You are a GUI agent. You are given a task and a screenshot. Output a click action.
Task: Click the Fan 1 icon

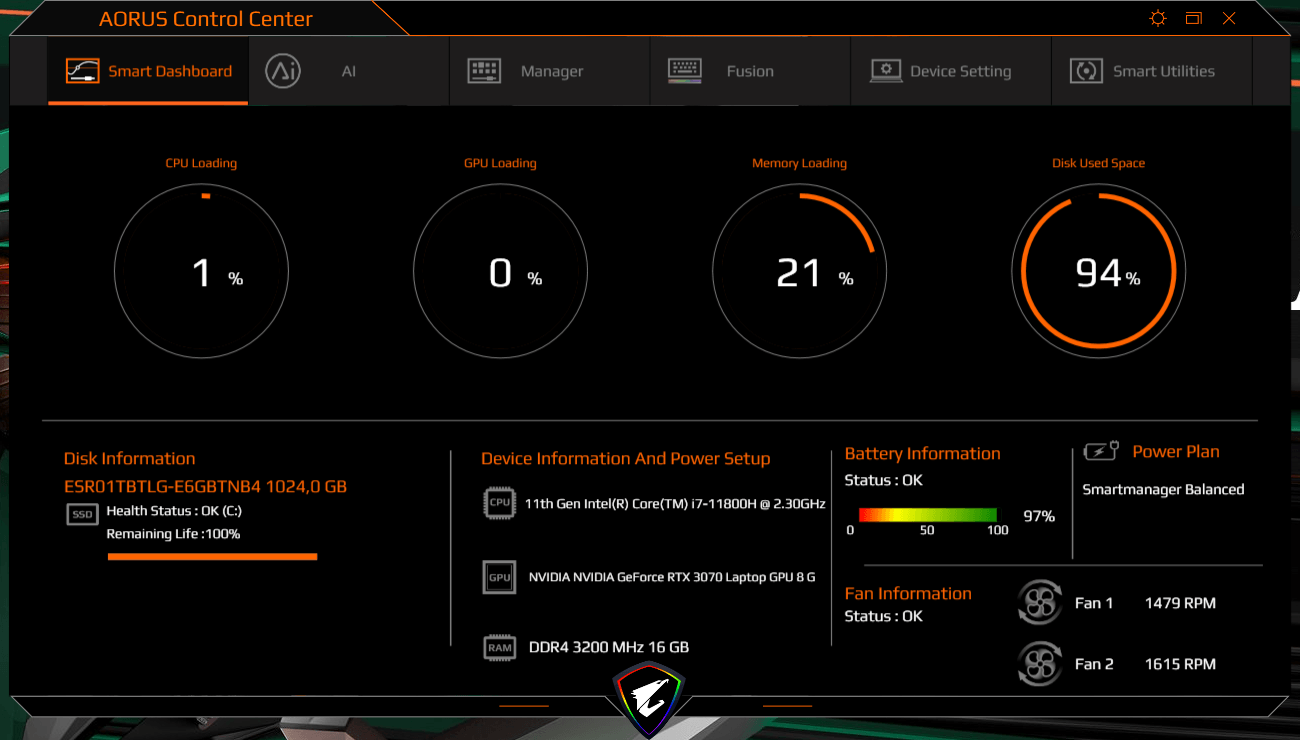(1039, 603)
